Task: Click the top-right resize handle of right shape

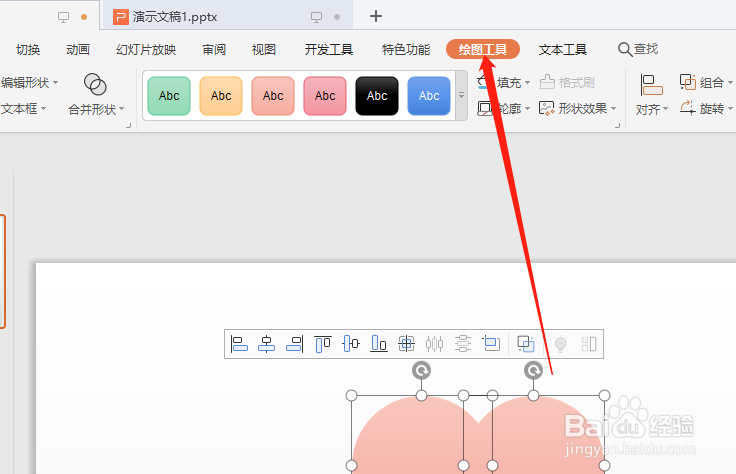Action: point(605,396)
